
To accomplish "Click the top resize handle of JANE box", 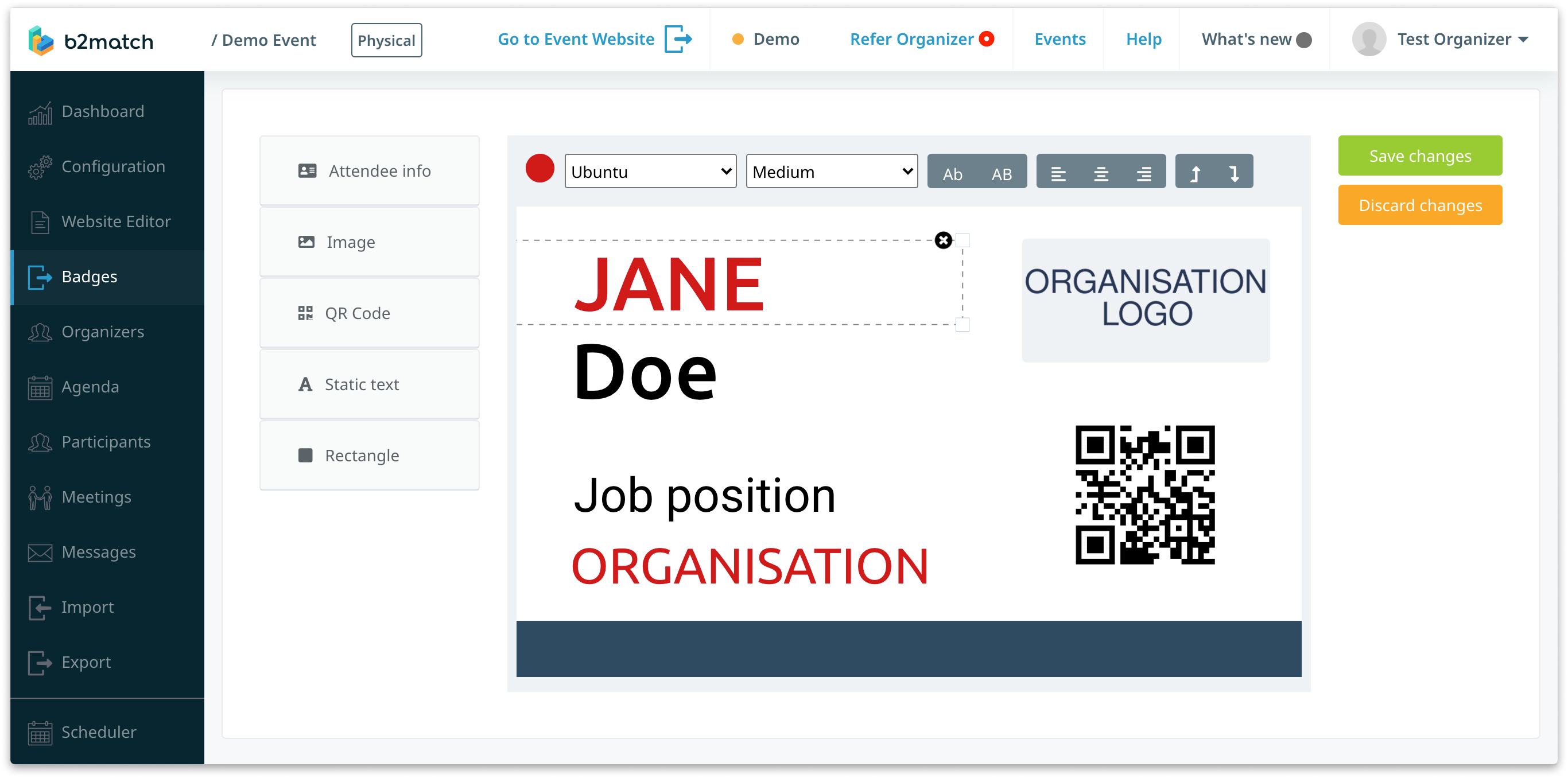I will pos(963,240).
